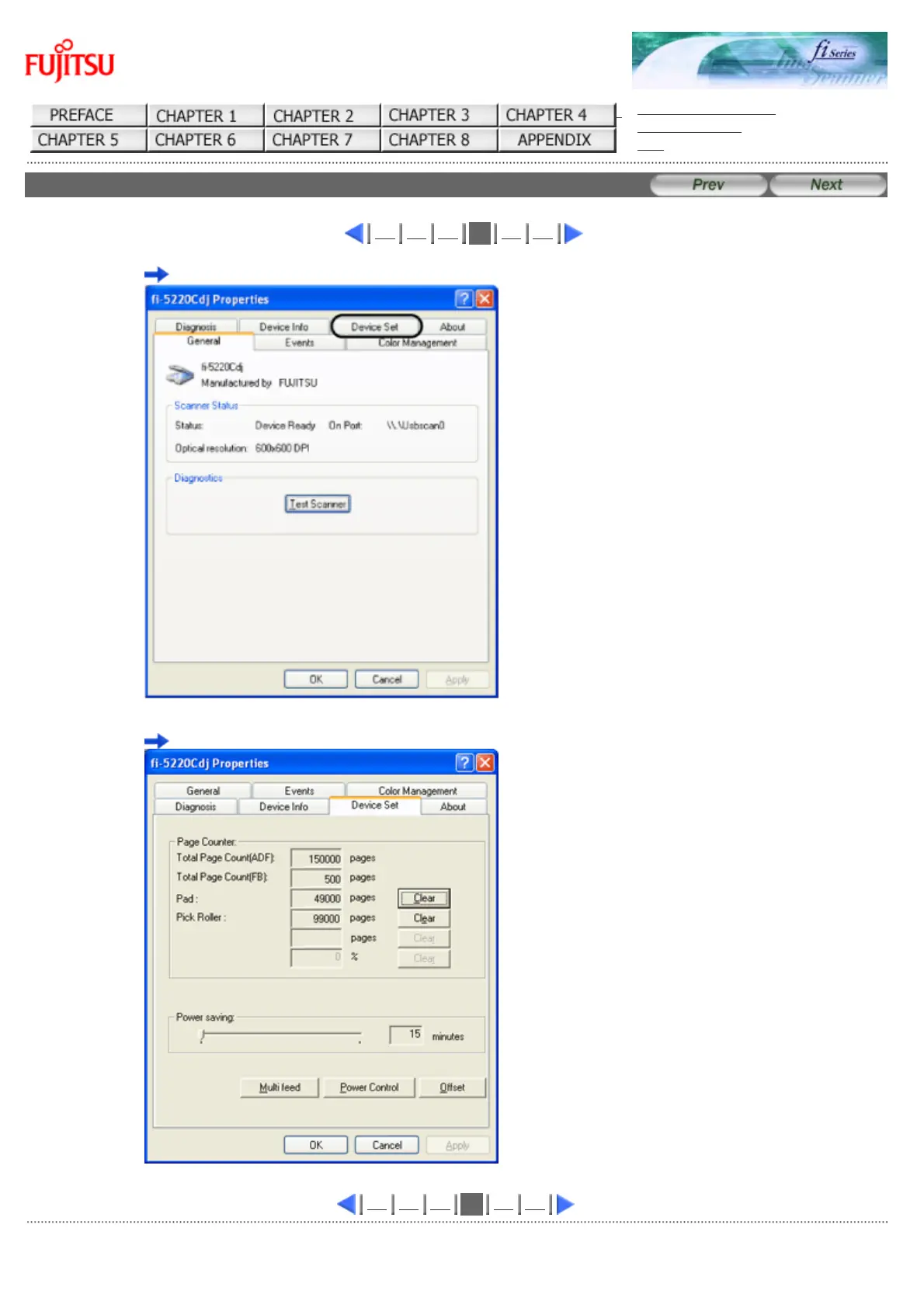
Task: Click the Next navigation button
Action: (x=828, y=185)
